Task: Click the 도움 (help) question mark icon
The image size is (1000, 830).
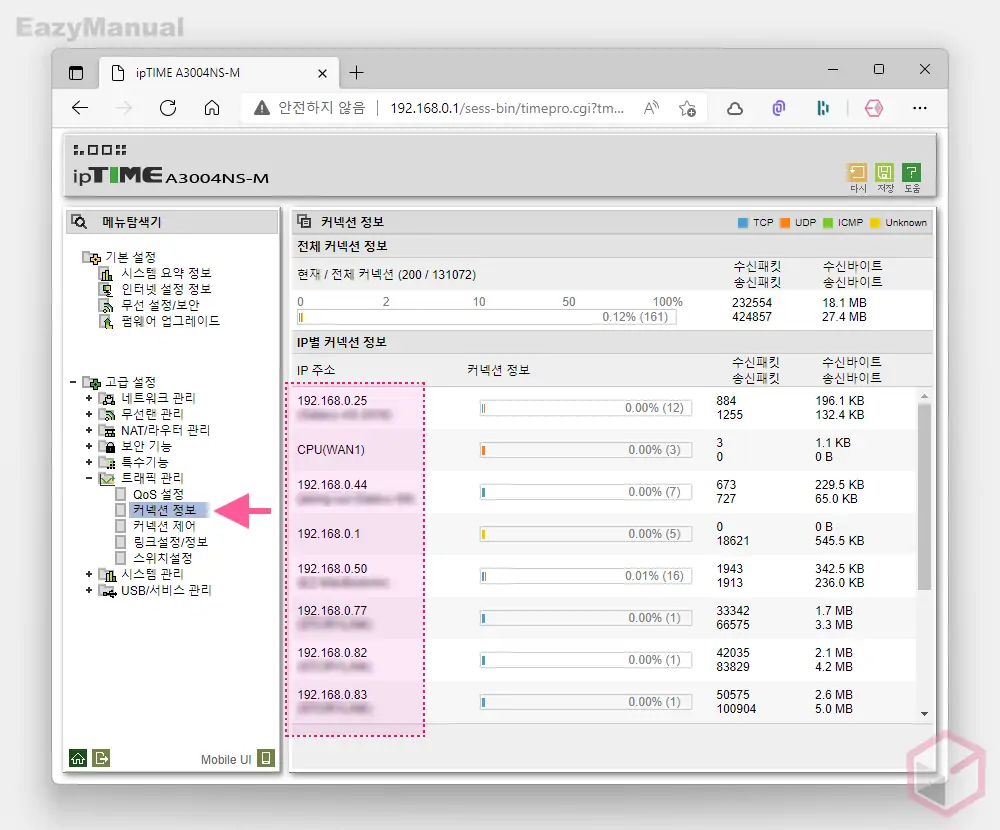Action: tap(911, 173)
